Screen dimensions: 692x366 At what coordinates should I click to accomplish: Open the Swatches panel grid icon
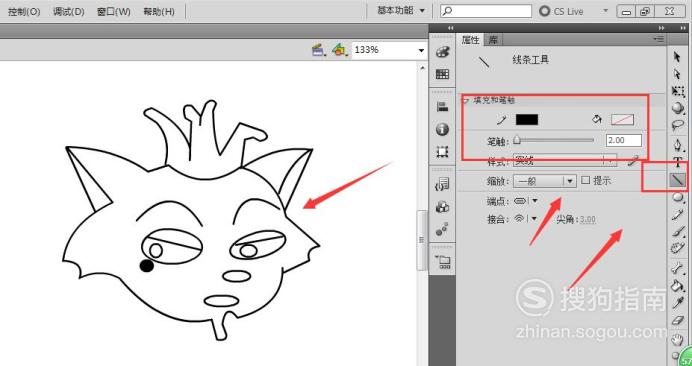point(442,74)
